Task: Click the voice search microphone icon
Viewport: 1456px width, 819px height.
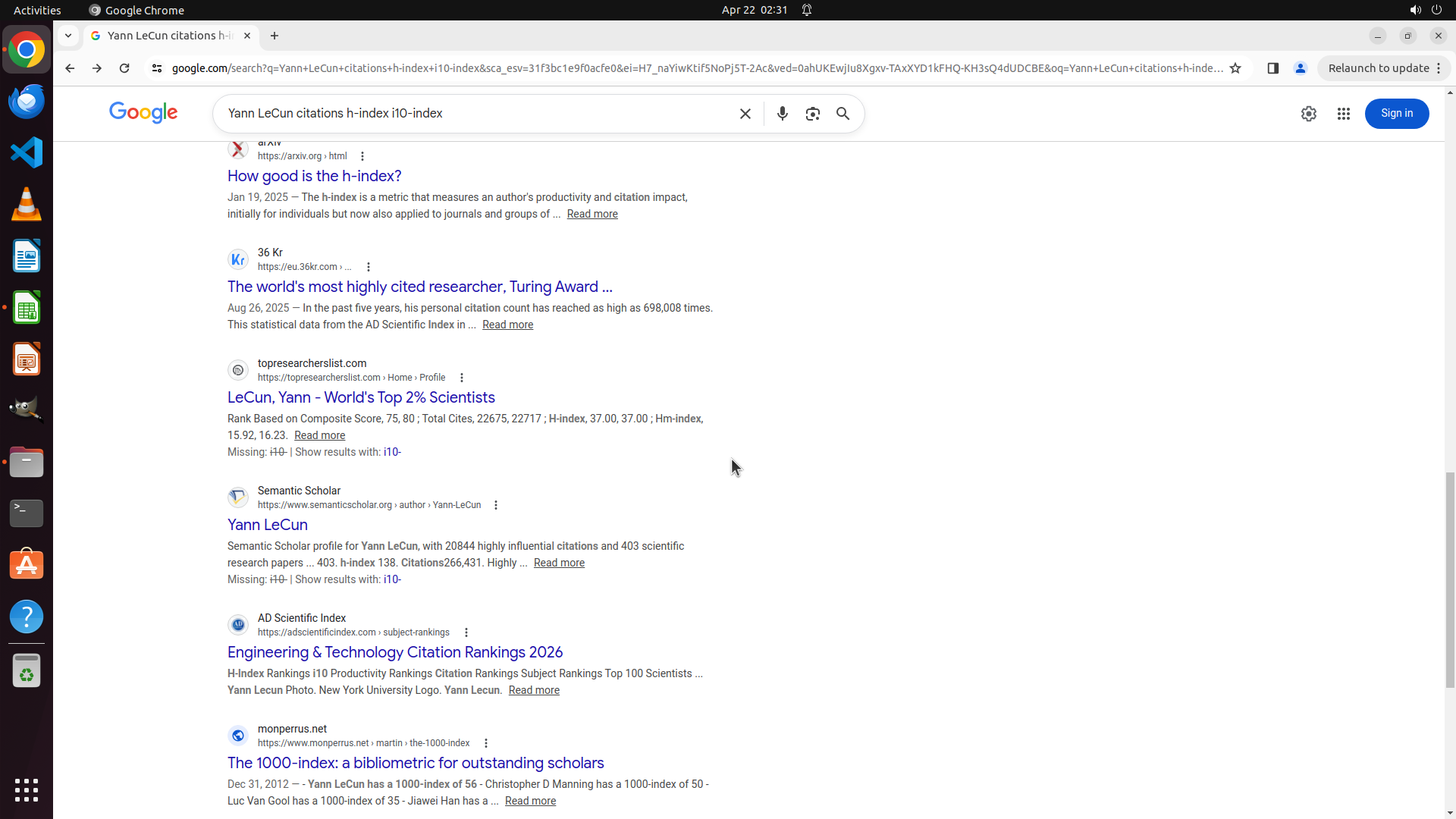Action: 782,114
